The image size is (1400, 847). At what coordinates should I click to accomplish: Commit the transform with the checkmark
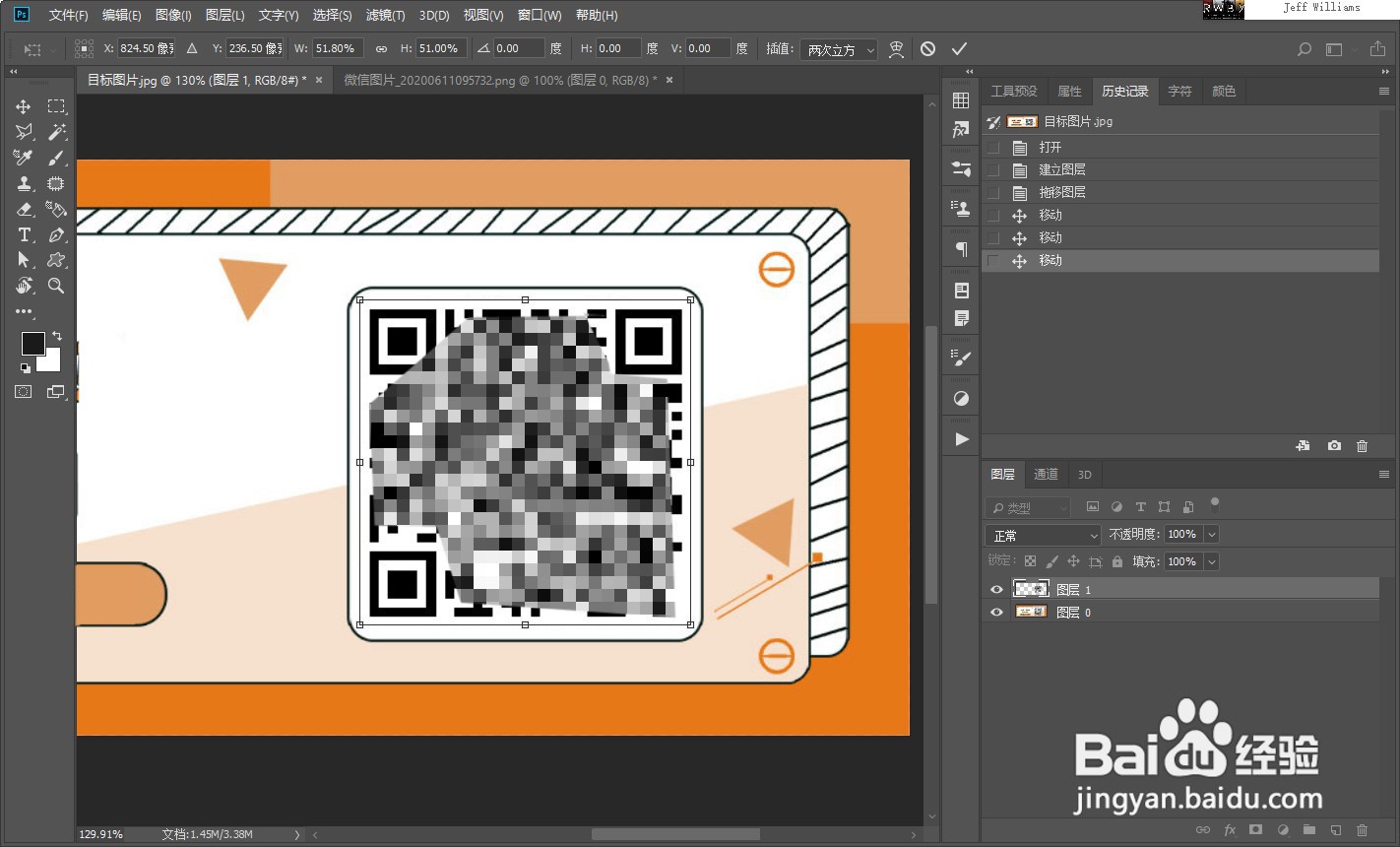pos(959,49)
